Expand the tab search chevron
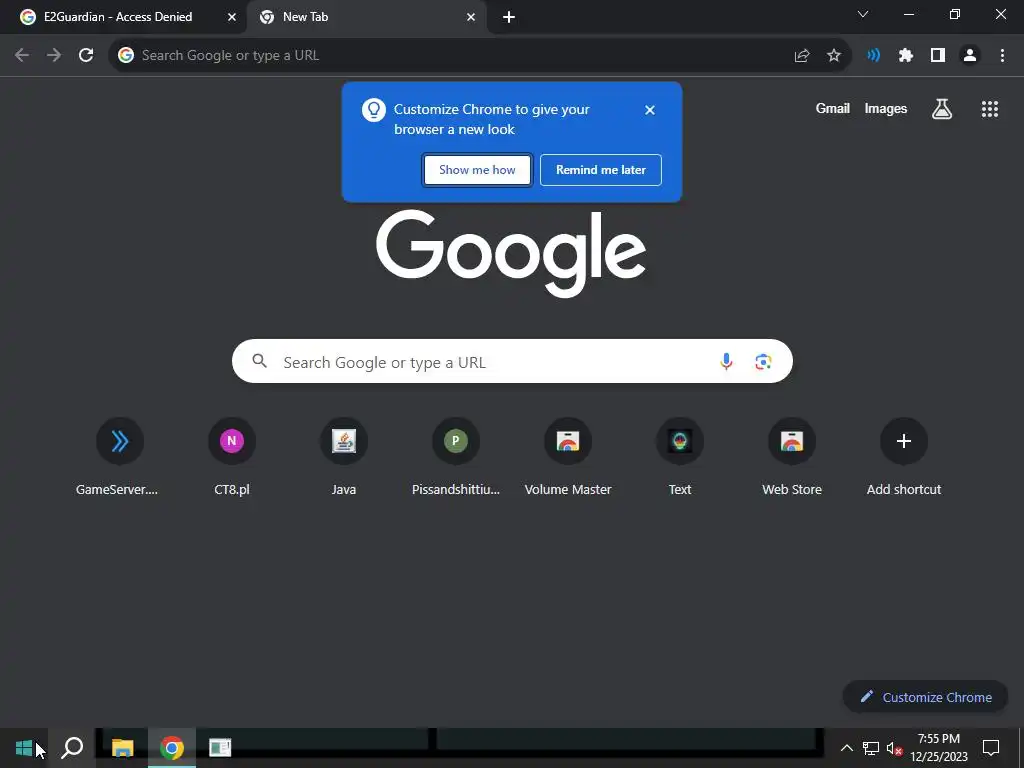Screen dimensions: 1024x768 coord(863,14)
